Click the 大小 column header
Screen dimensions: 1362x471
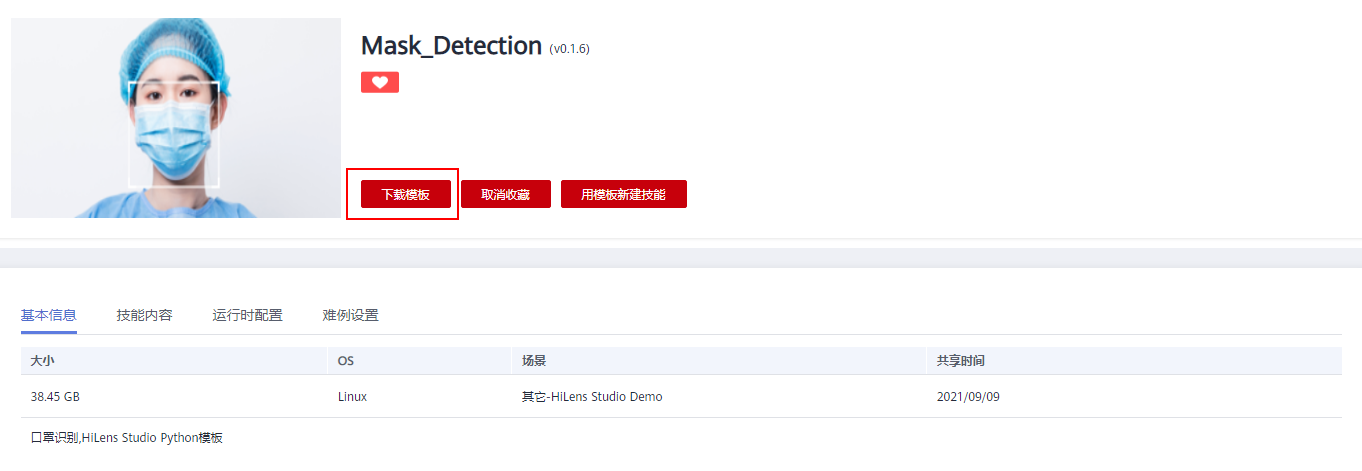tap(43, 360)
